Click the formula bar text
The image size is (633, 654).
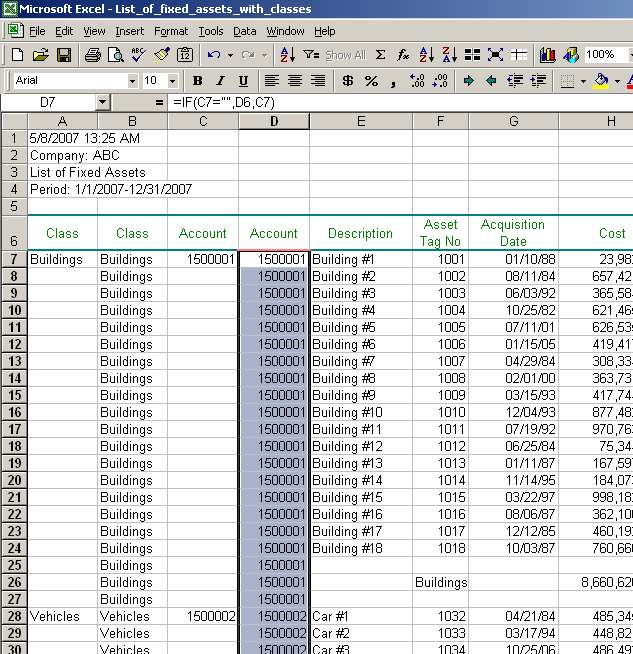tap(224, 103)
